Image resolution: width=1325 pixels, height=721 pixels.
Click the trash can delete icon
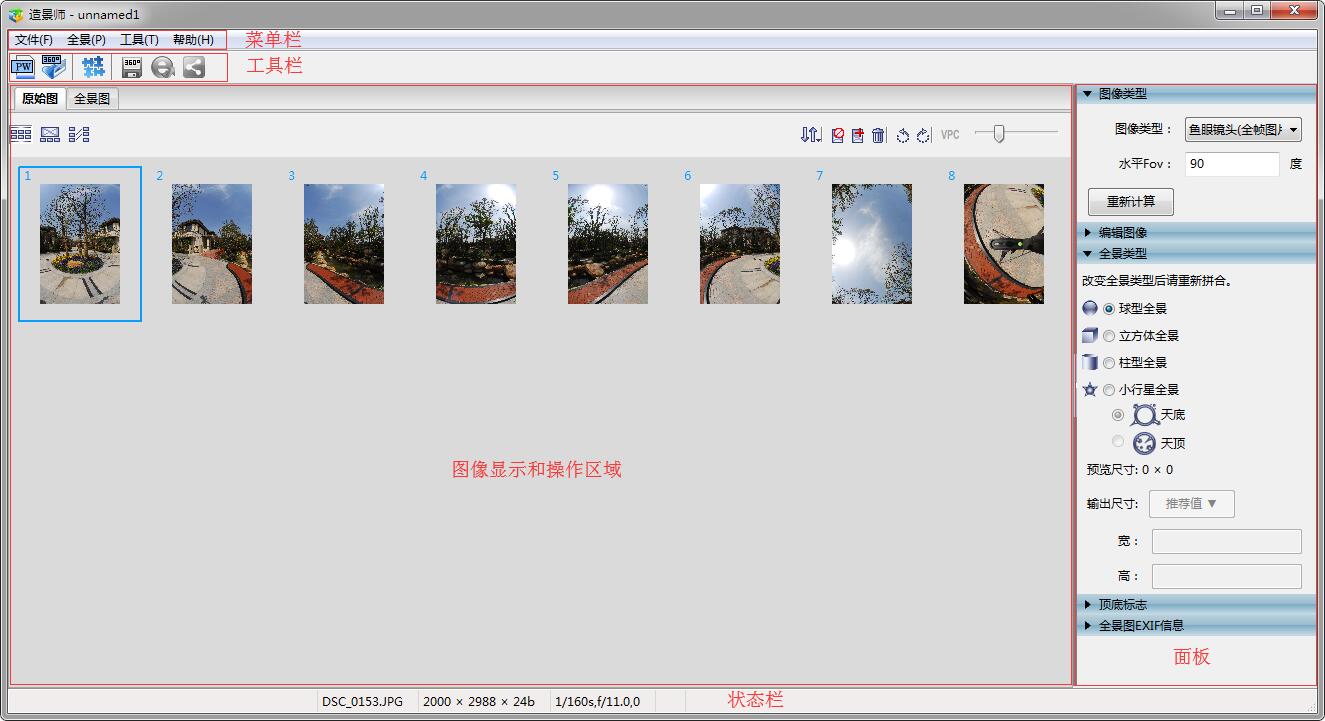point(878,135)
